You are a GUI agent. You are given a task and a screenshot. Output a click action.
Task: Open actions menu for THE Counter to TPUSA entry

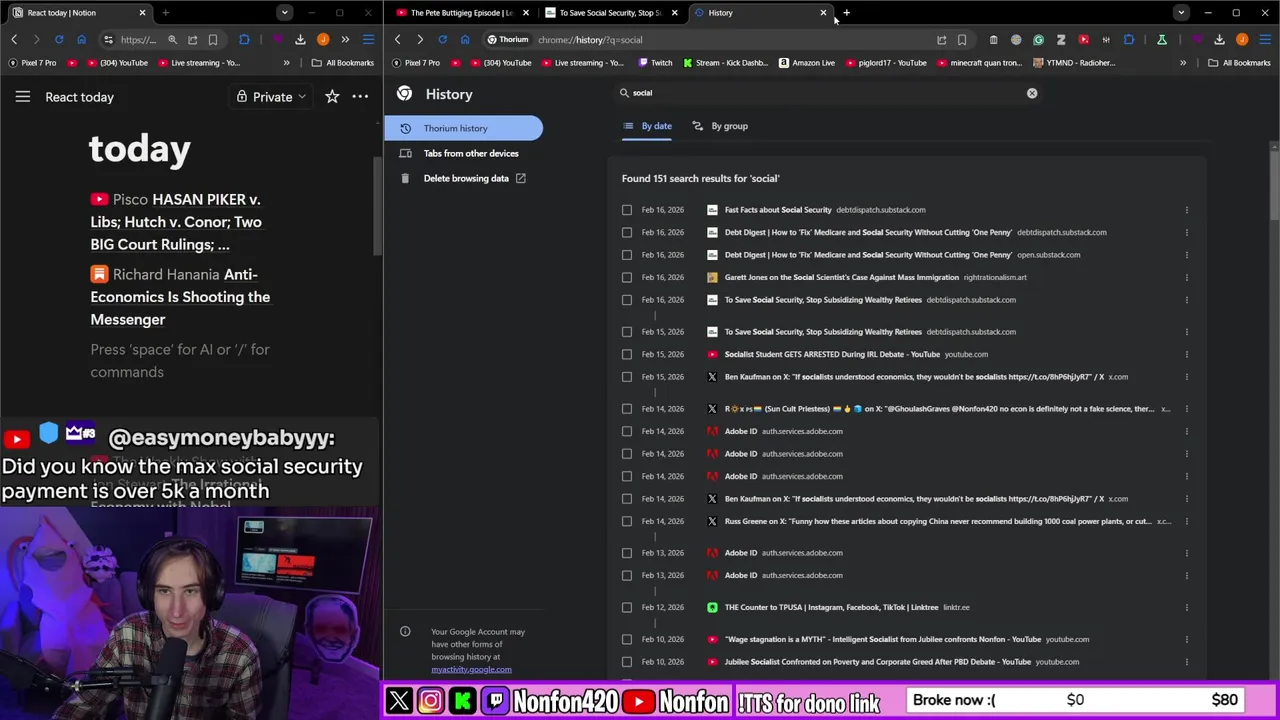(1187, 607)
